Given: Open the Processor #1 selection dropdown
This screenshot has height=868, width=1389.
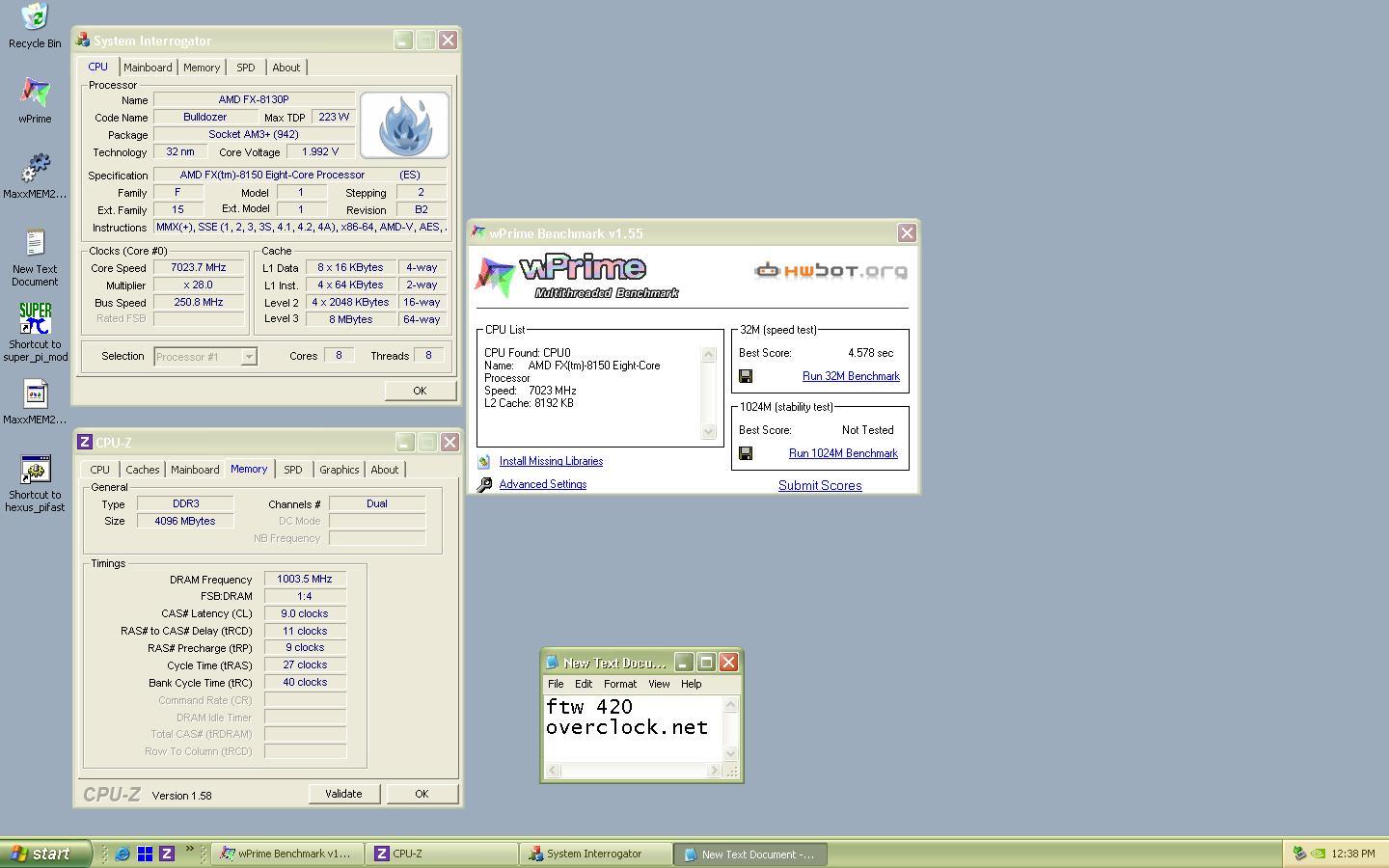Looking at the screenshot, I should 248,357.
